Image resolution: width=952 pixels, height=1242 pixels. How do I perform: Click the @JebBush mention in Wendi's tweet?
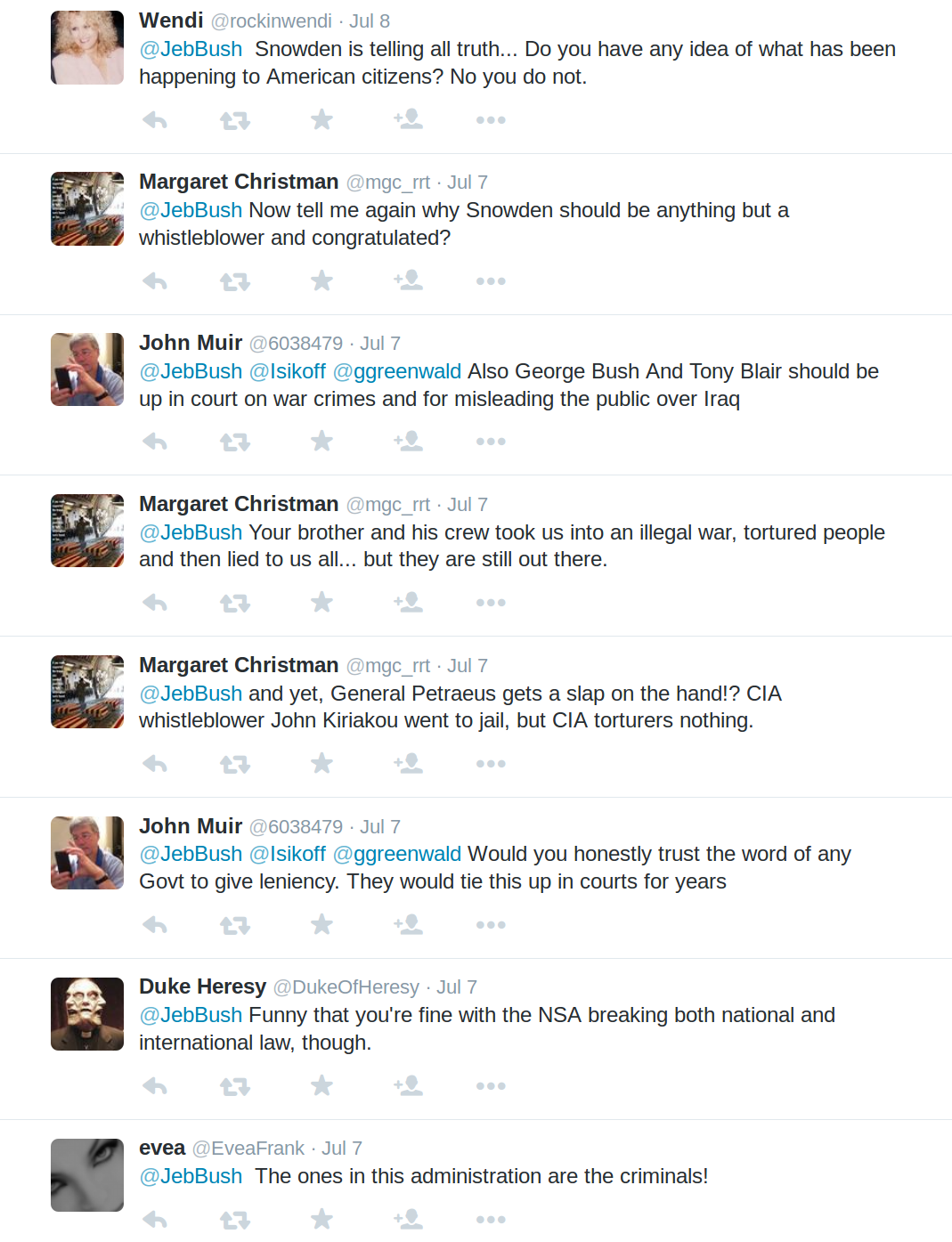point(191,49)
